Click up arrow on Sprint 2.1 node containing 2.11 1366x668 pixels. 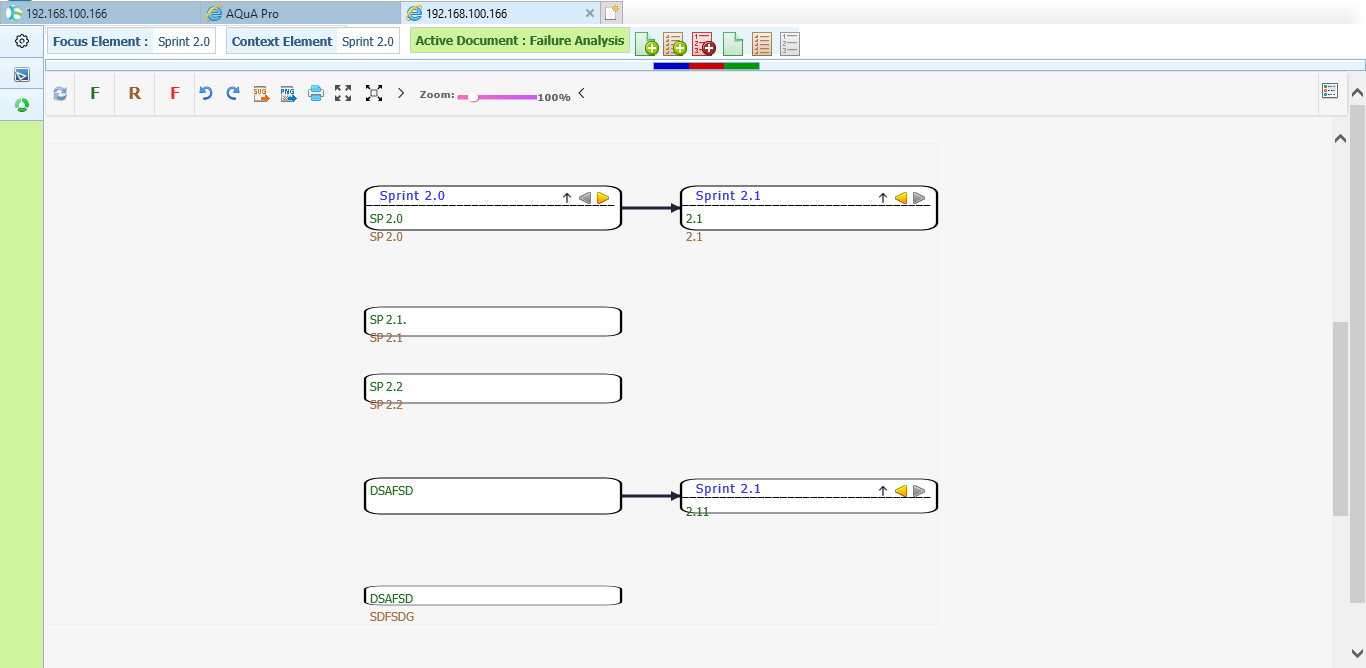click(883, 491)
